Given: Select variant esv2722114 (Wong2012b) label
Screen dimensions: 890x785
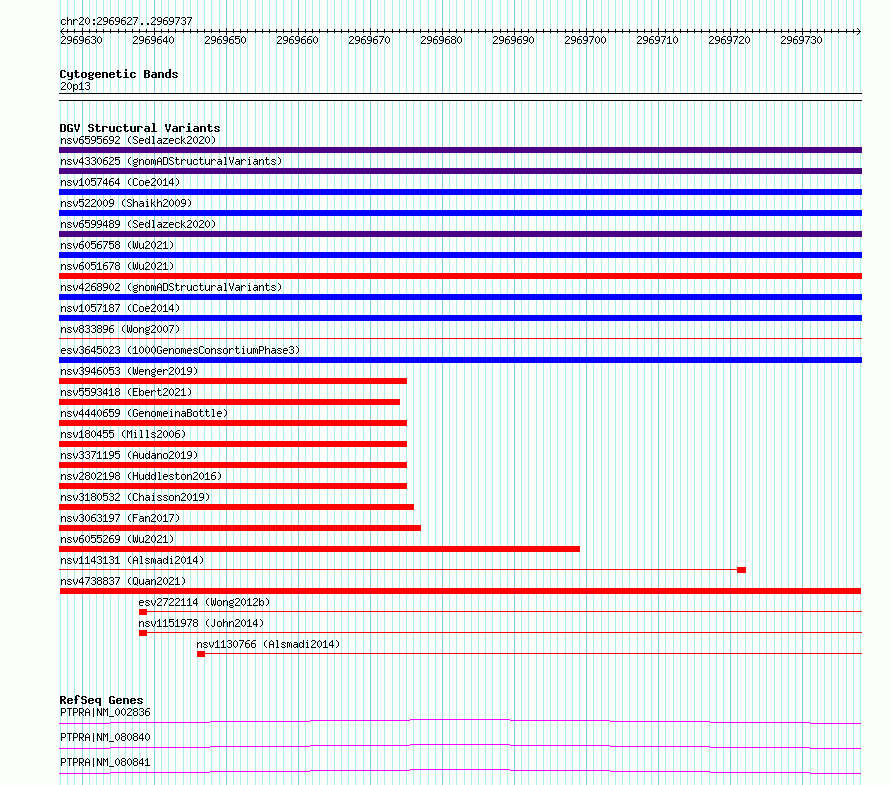Looking at the screenshot, I should coord(204,602).
